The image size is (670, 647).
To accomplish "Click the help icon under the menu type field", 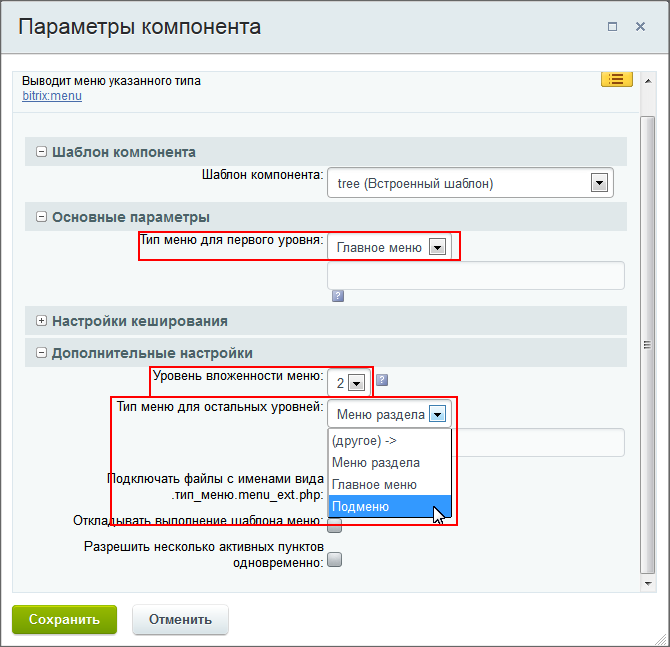I will (x=338, y=296).
